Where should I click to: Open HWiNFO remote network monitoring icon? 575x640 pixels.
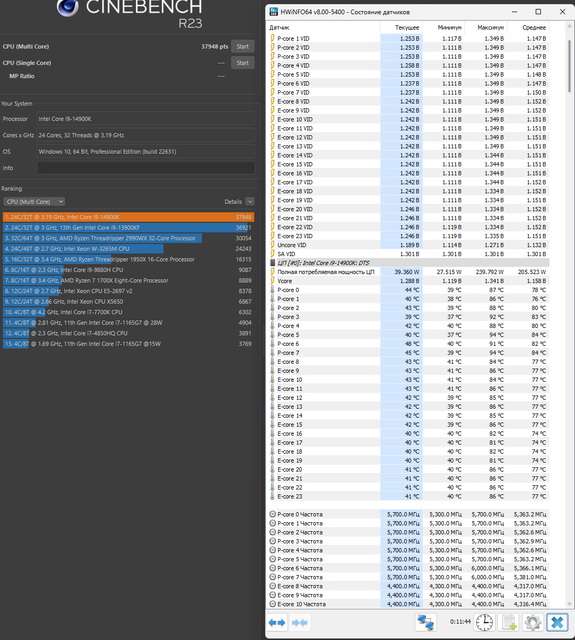point(426,623)
